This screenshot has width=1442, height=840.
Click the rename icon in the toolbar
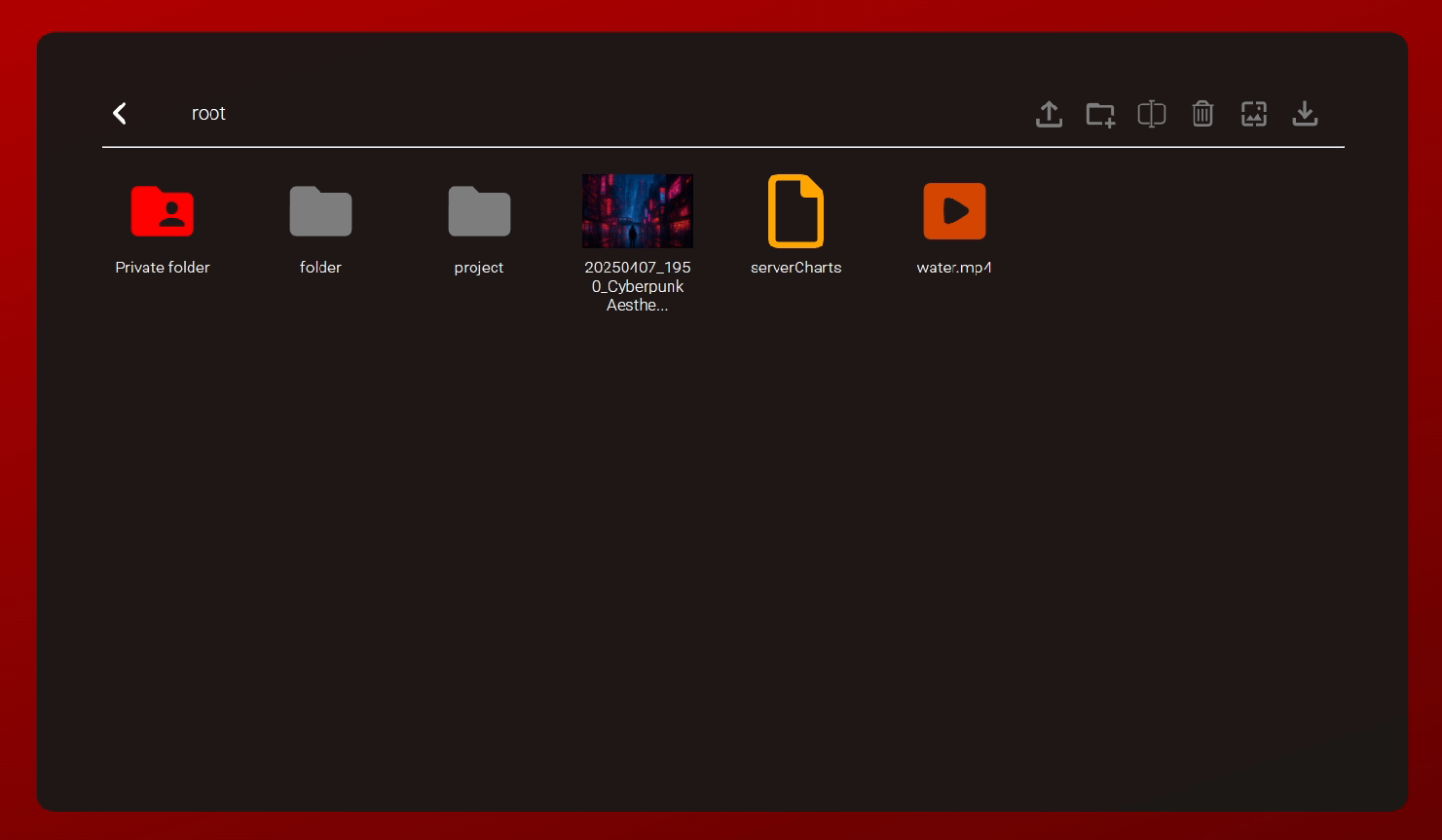click(1152, 114)
